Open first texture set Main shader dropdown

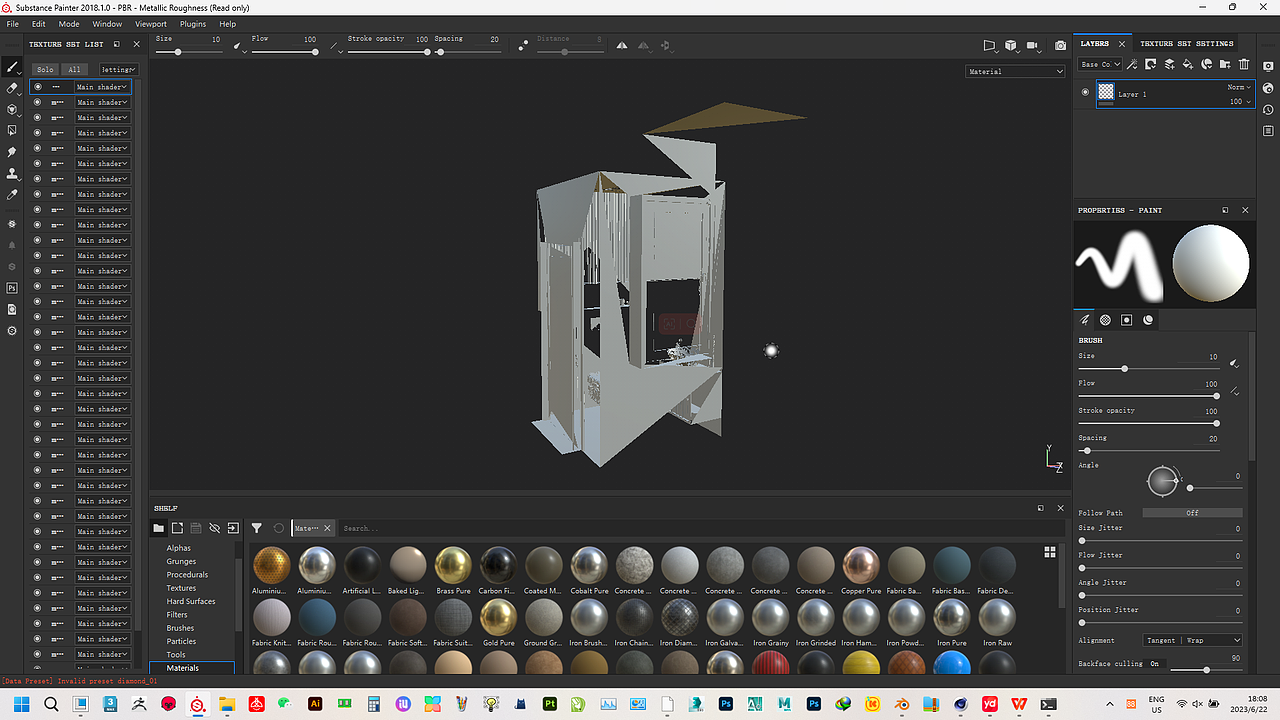point(102,87)
